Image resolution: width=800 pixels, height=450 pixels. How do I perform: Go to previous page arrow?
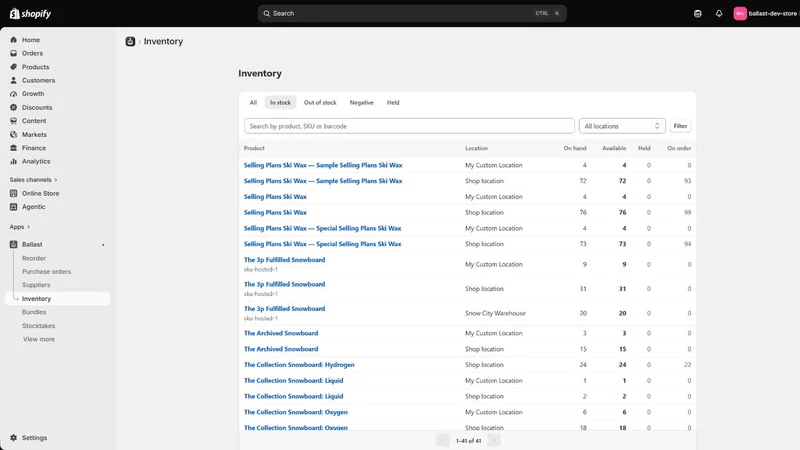coord(442,440)
